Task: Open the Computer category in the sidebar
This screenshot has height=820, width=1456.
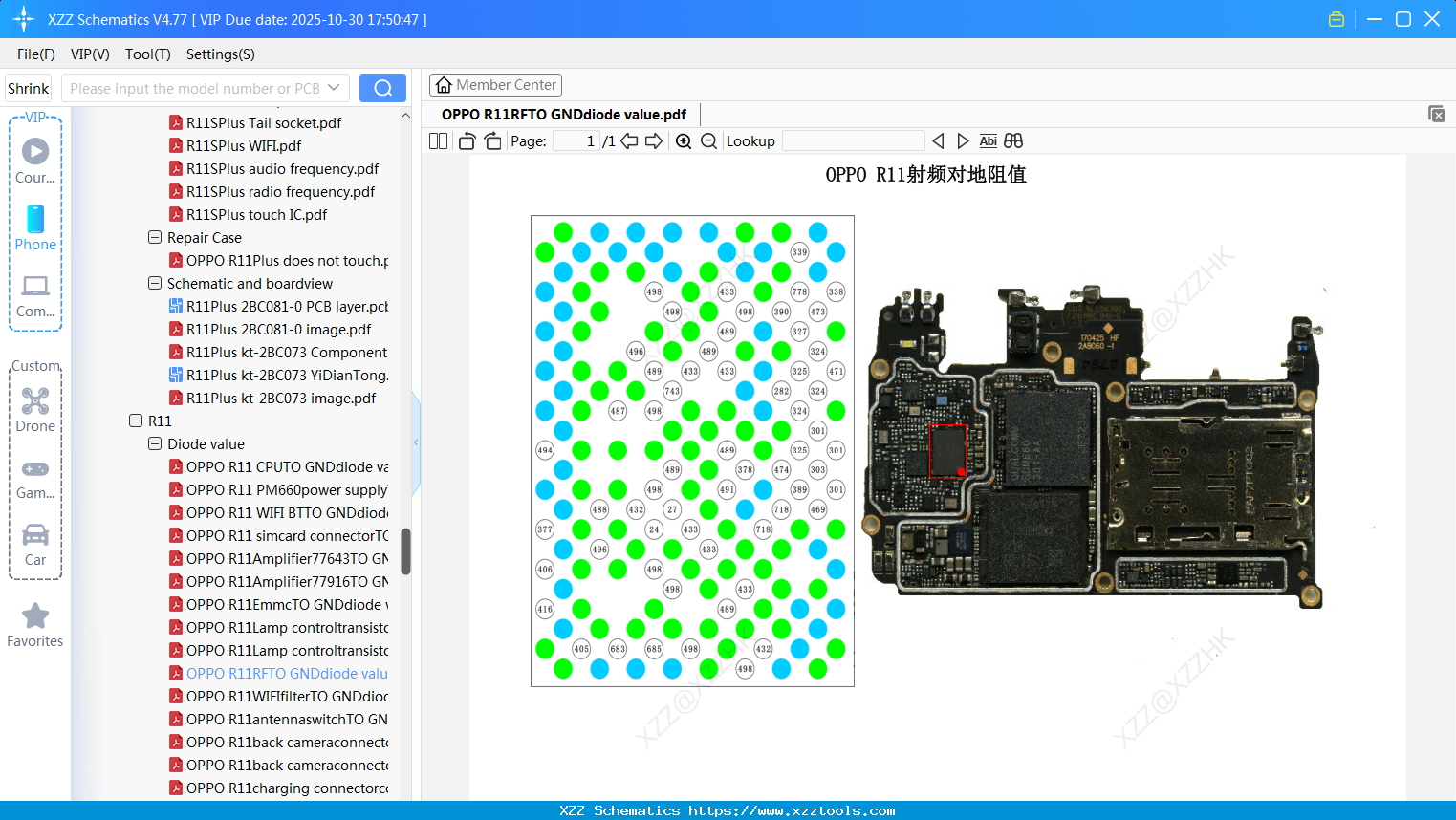Action: [x=35, y=295]
